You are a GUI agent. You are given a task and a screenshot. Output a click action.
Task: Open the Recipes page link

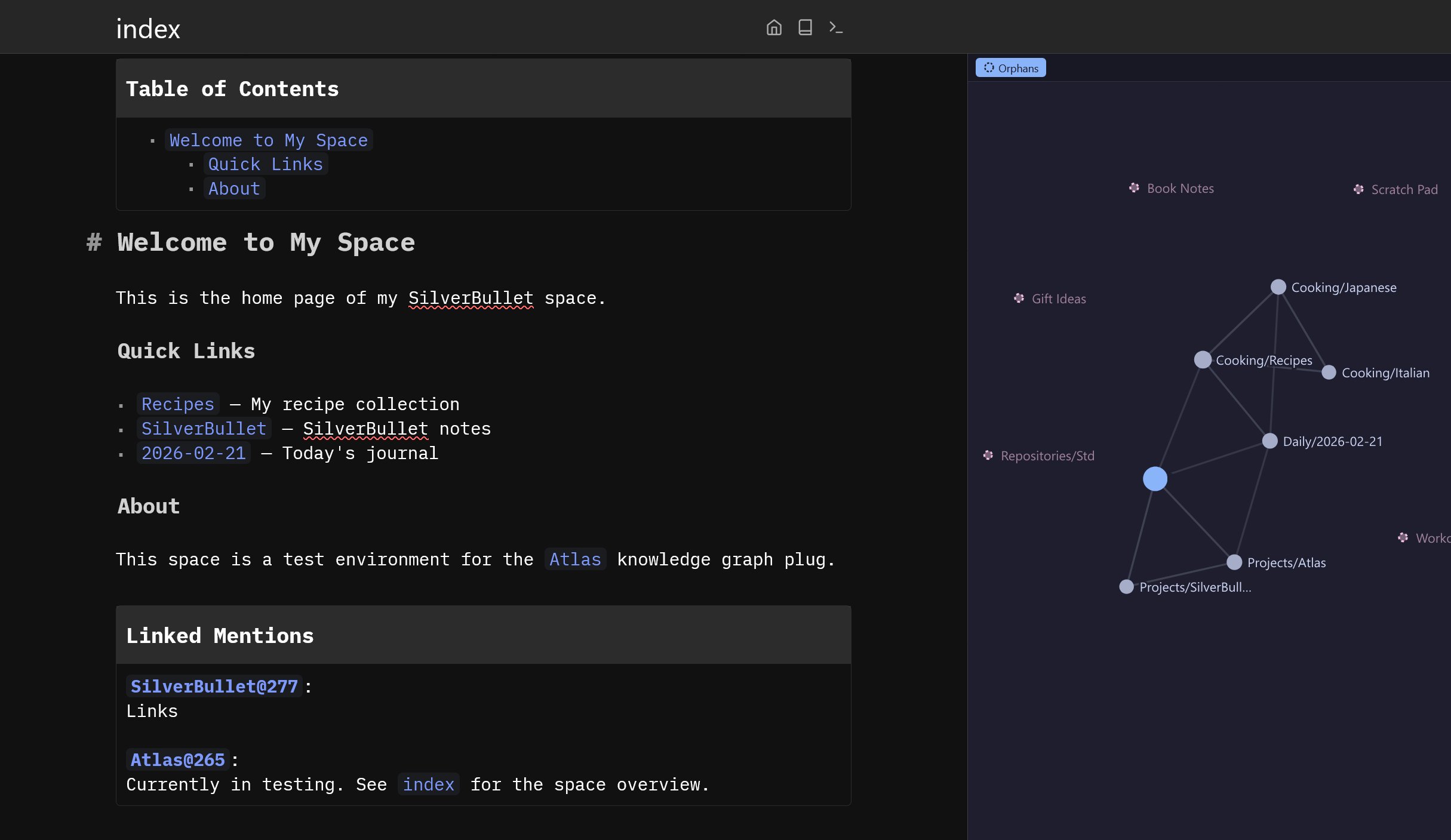pos(177,404)
